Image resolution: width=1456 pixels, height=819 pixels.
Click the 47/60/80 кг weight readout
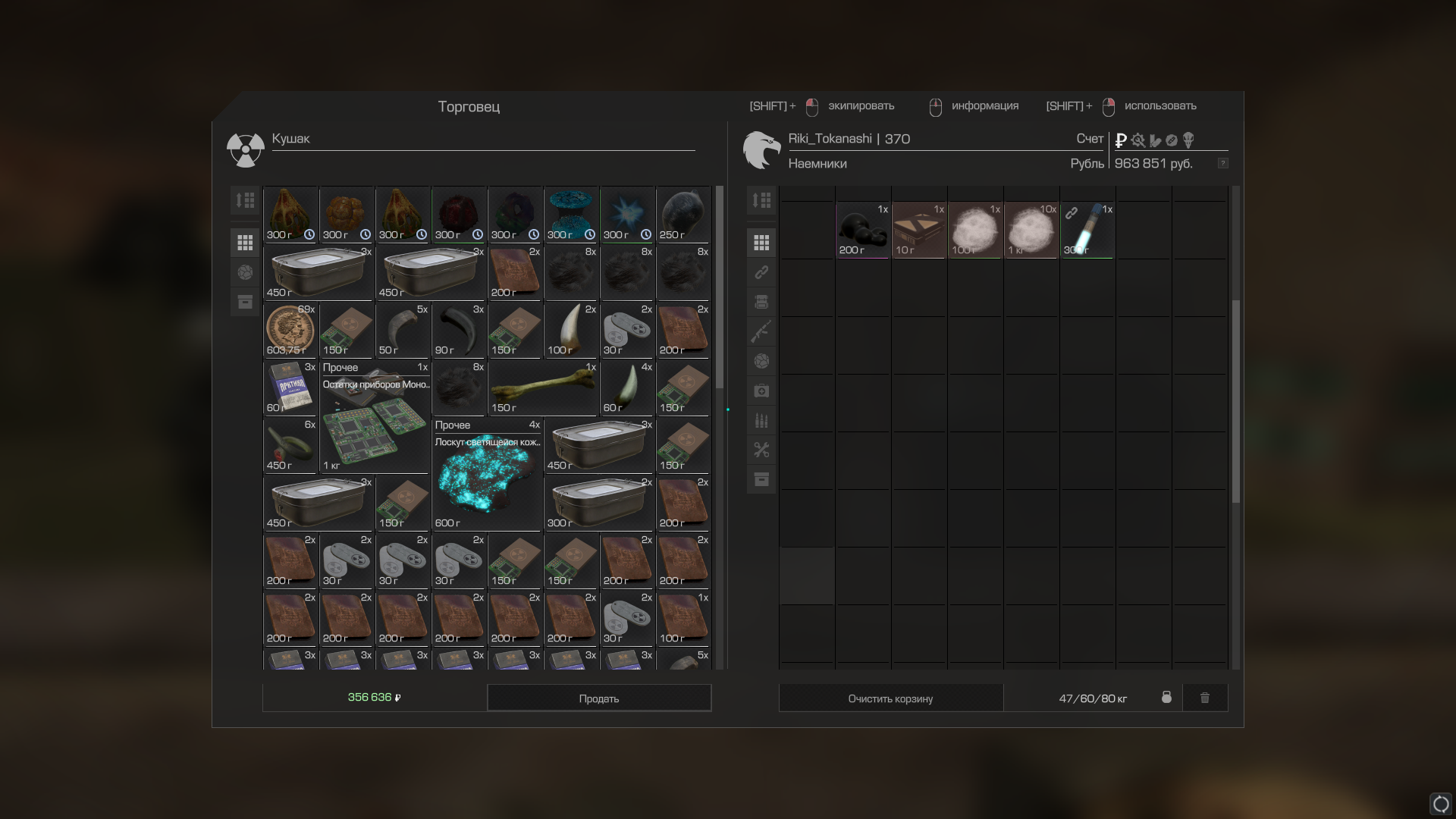pyautogui.click(x=1093, y=698)
